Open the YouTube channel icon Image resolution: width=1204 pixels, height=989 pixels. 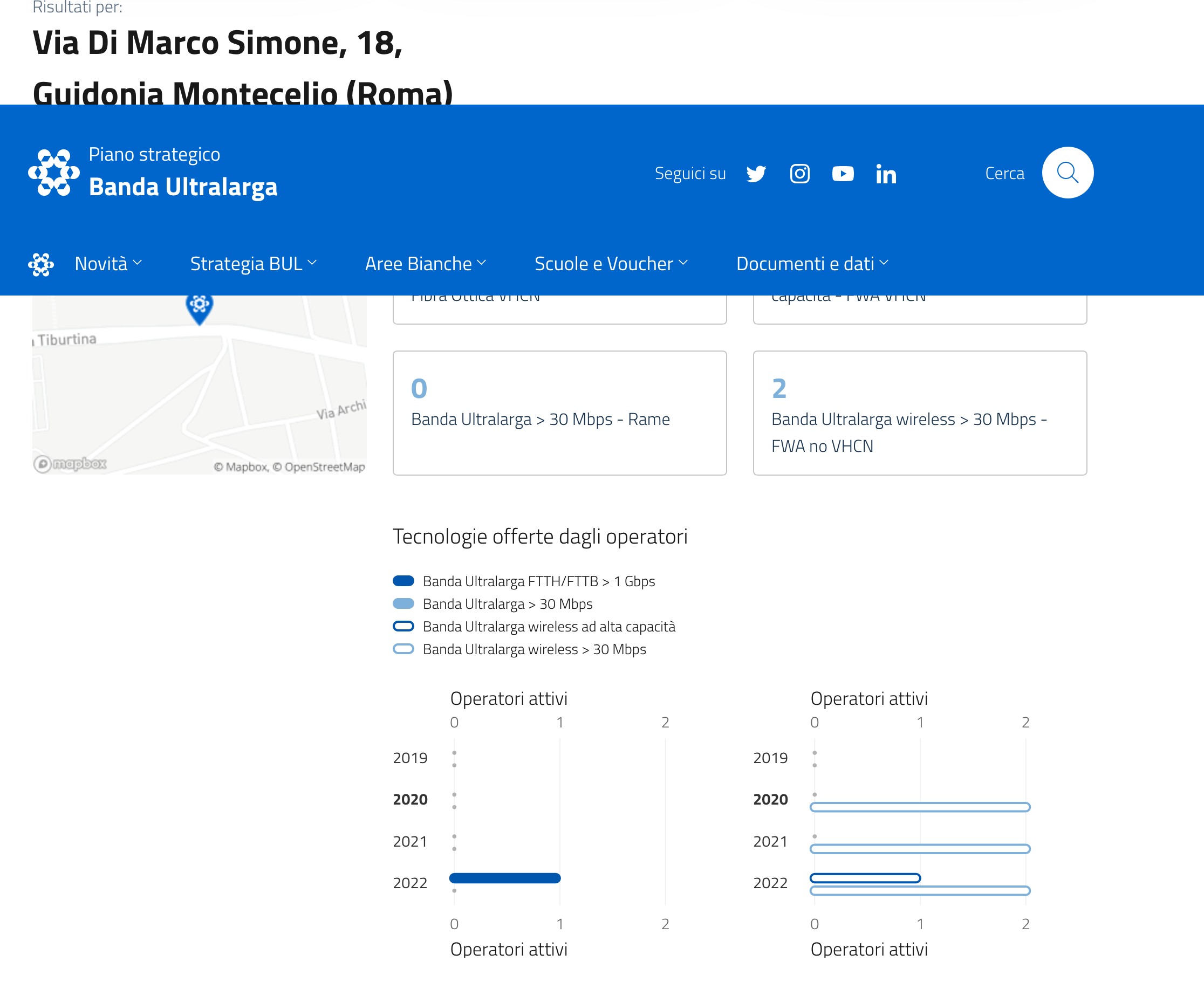[x=843, y=173]
